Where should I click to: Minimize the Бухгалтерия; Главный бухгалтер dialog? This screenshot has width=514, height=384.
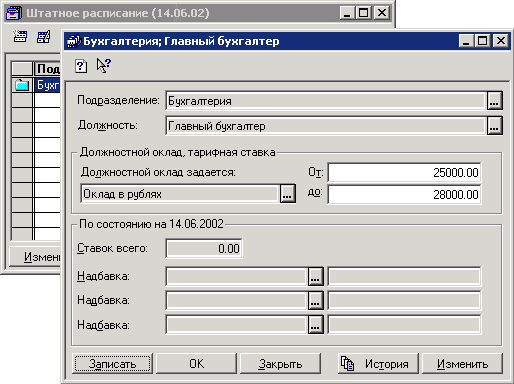click(466, 41)
